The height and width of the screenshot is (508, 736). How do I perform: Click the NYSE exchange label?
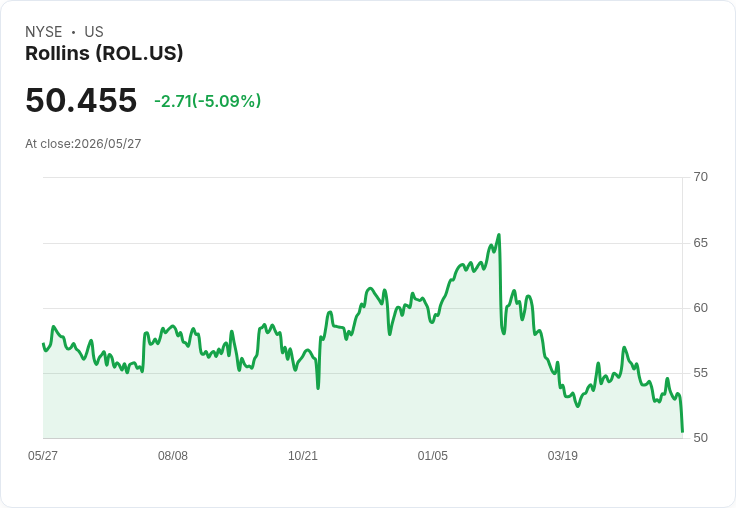click(44, 32)
